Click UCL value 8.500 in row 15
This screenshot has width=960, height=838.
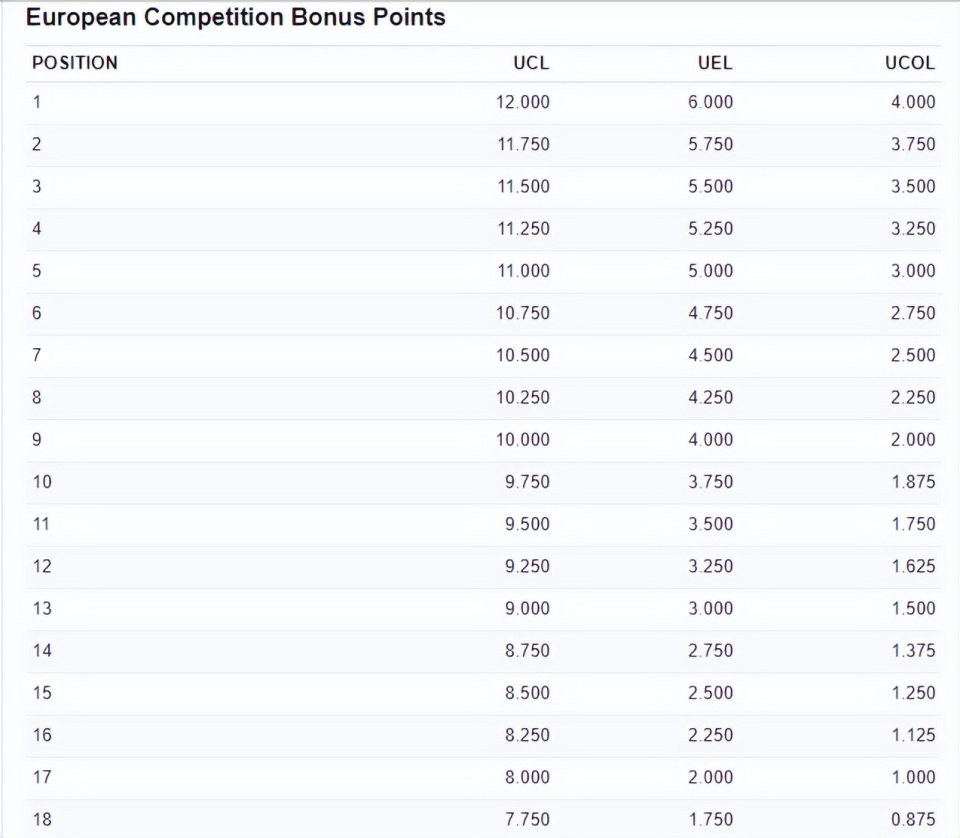[527, 693]
